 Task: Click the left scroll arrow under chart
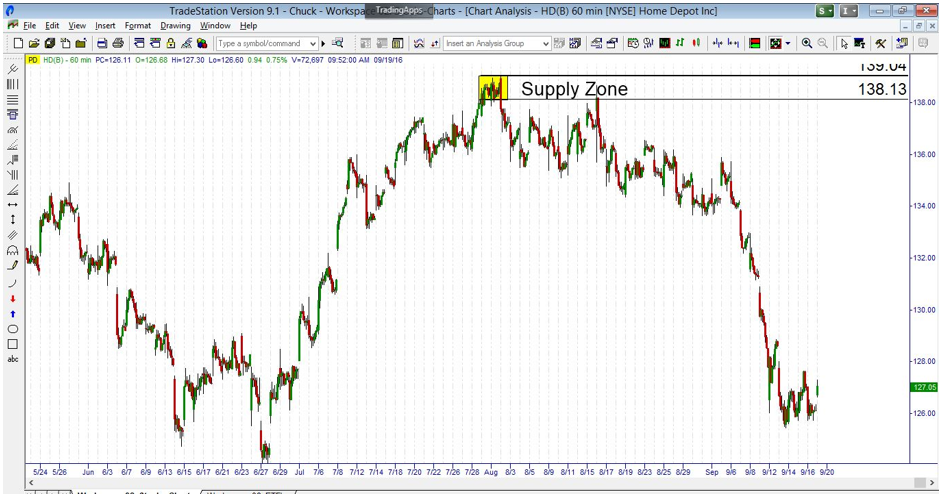click(31, 483)
